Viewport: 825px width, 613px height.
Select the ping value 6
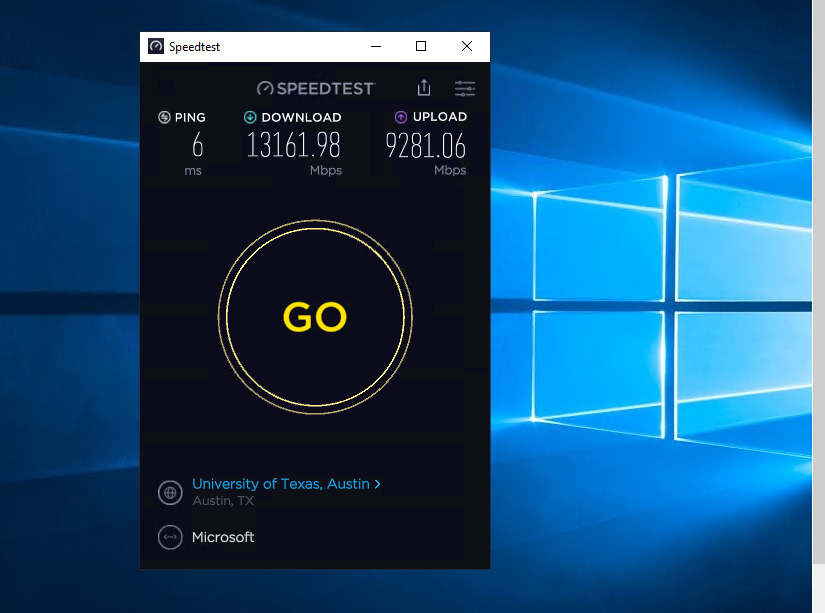click(x=197, y=145)
